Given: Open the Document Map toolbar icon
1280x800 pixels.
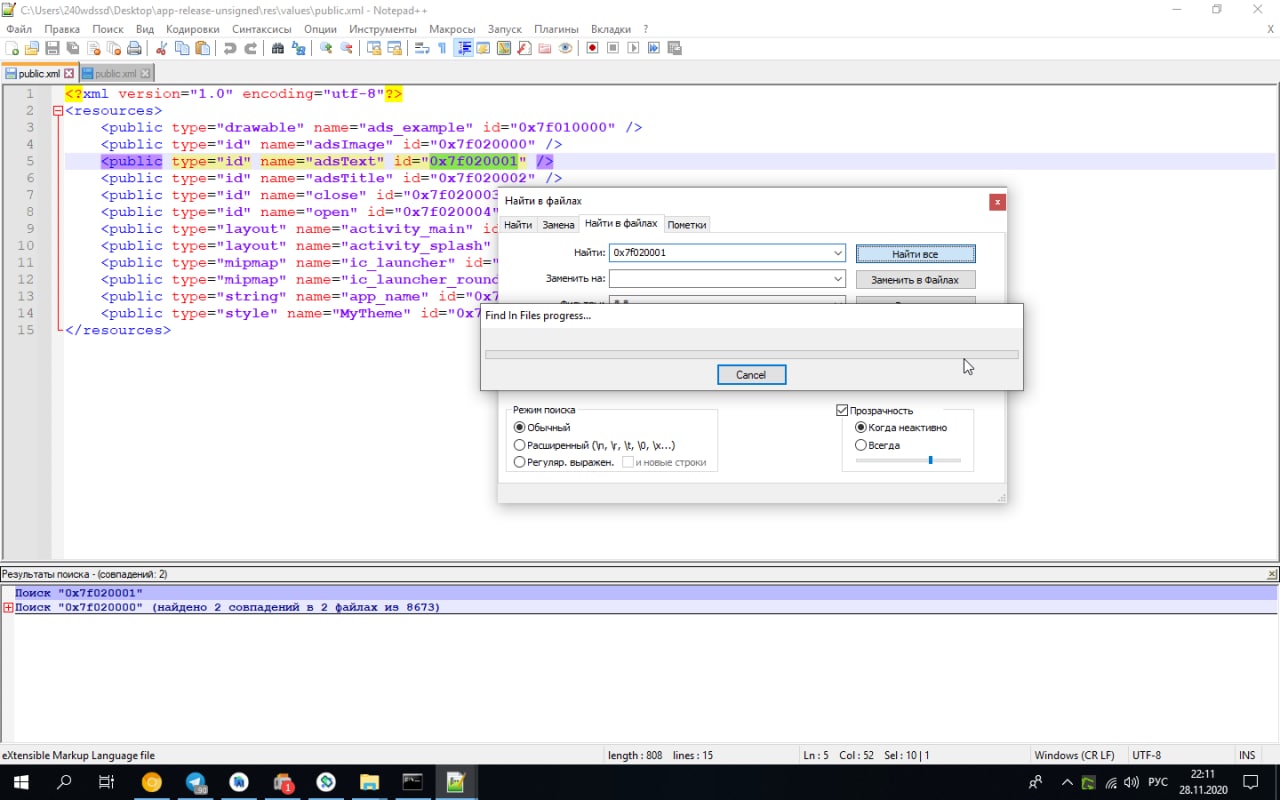Looking at the screenshot, I should coord(504,48).
